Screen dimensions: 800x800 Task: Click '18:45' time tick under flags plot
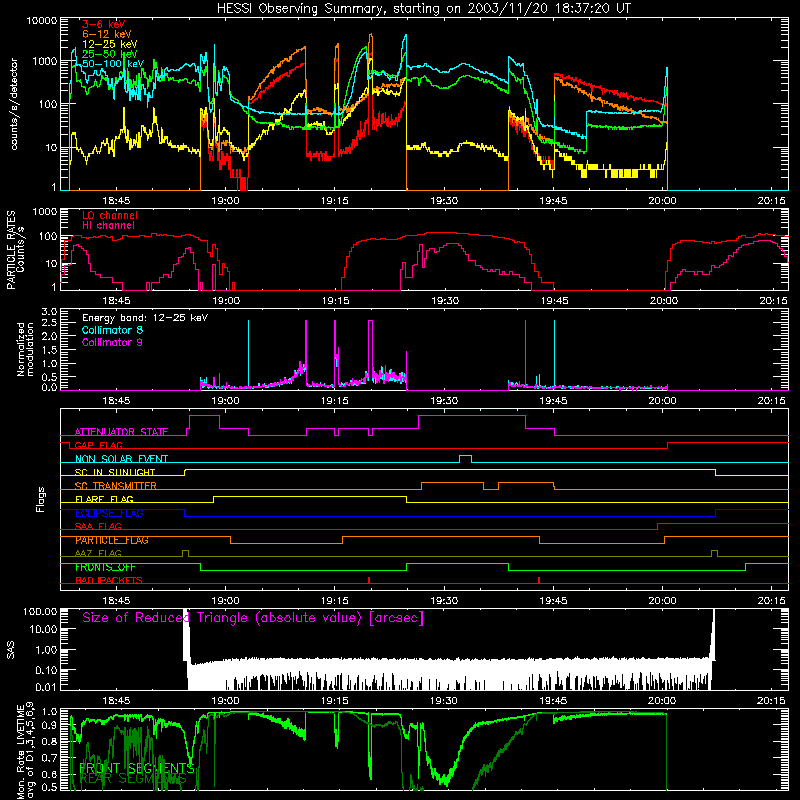tap(116, 601)
